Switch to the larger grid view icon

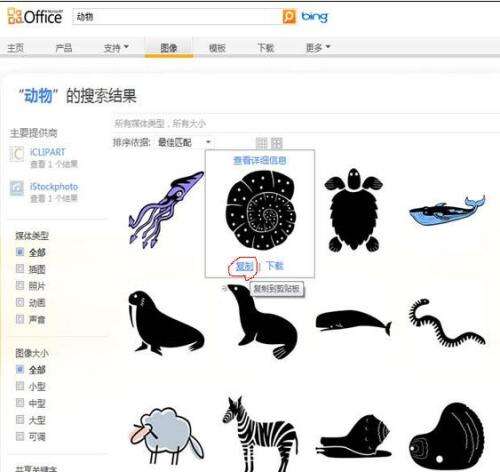(277, 143)
